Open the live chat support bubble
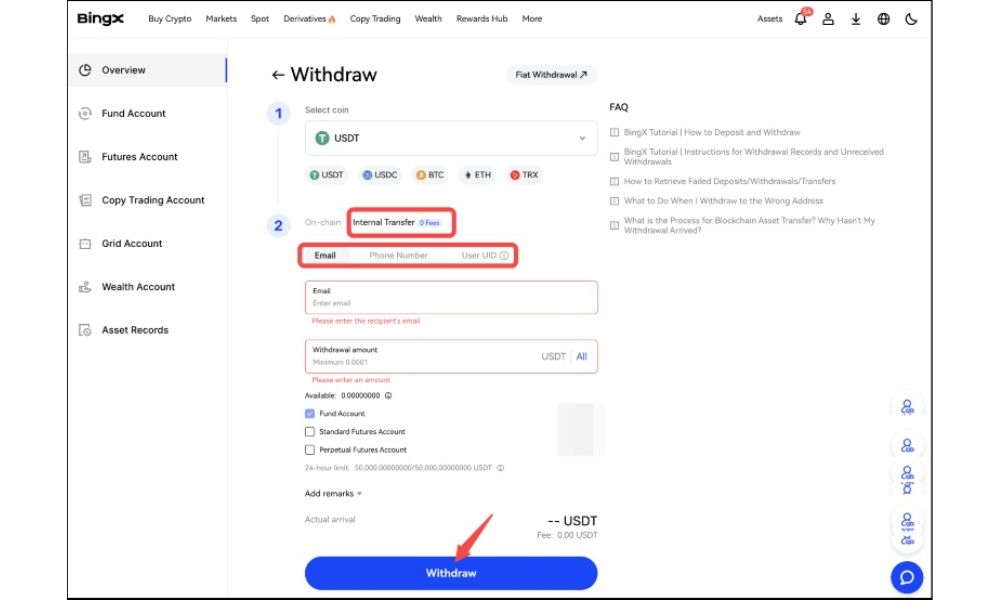The height and width of the screenshot is (600, 1000). pos(906,577)
